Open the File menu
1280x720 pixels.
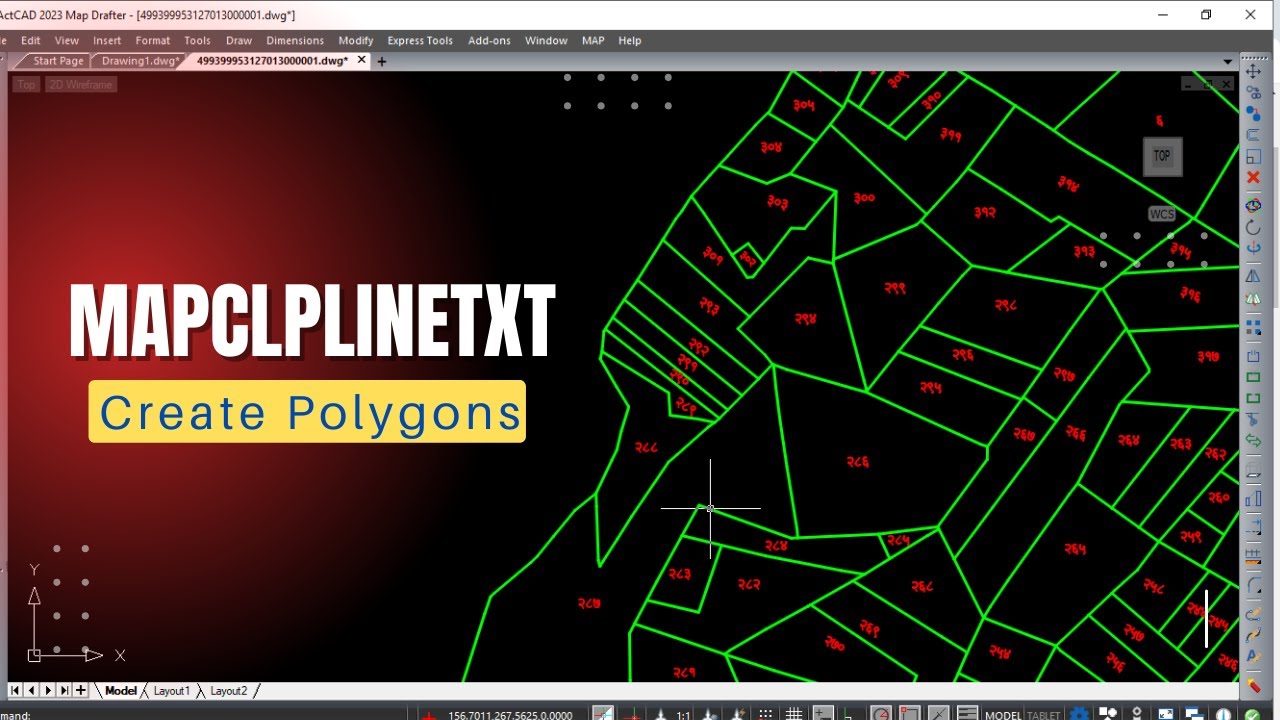pyautogui.click(x=2, y=40)
